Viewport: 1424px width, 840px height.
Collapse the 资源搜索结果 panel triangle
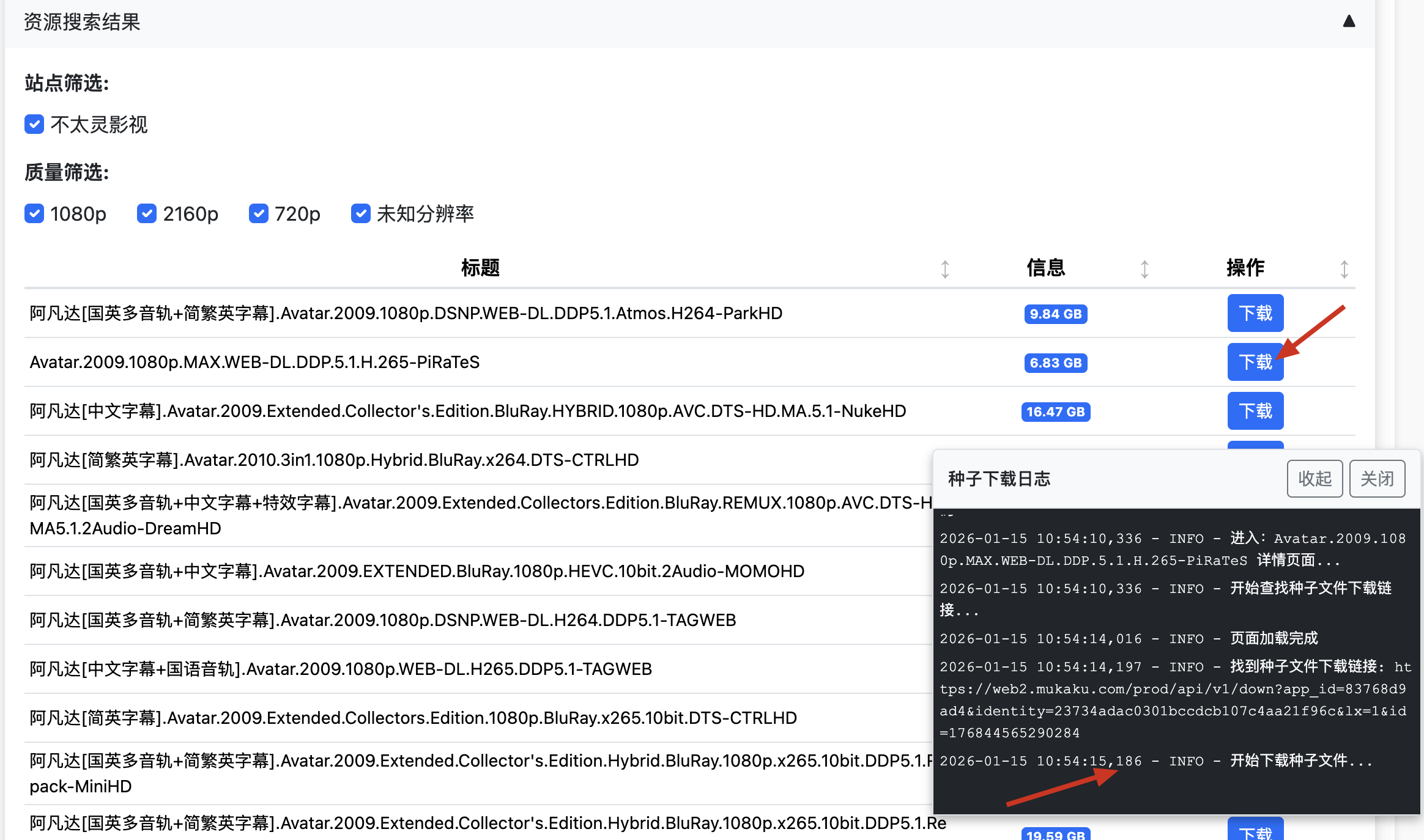coord(1349,22)
